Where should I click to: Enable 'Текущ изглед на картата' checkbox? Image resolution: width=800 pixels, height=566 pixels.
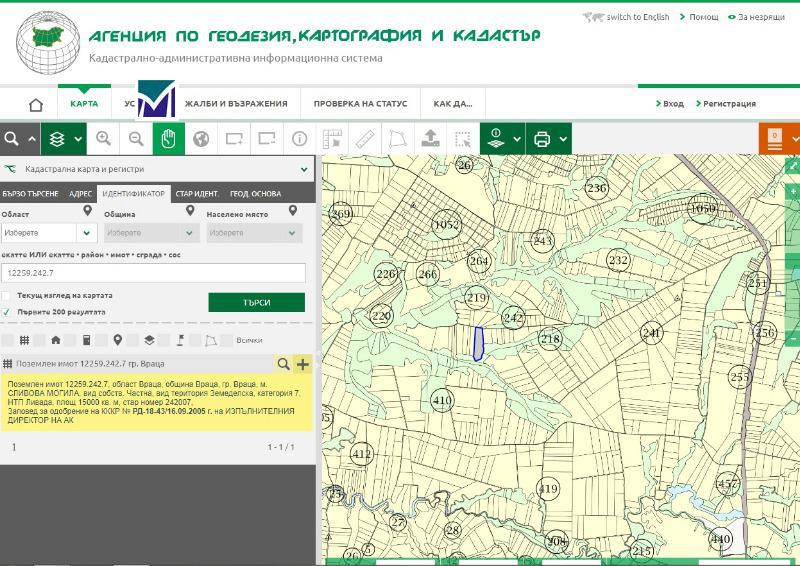pyautogui.click(x=7, y=296)
